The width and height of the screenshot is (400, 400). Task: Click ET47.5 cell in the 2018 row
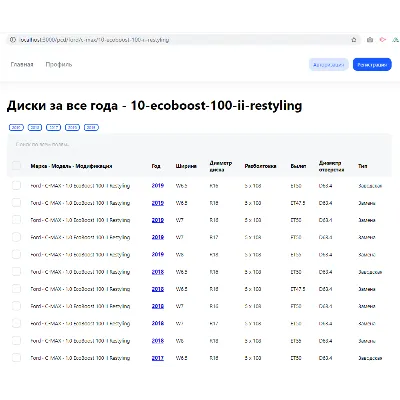(x=298, y=289)
